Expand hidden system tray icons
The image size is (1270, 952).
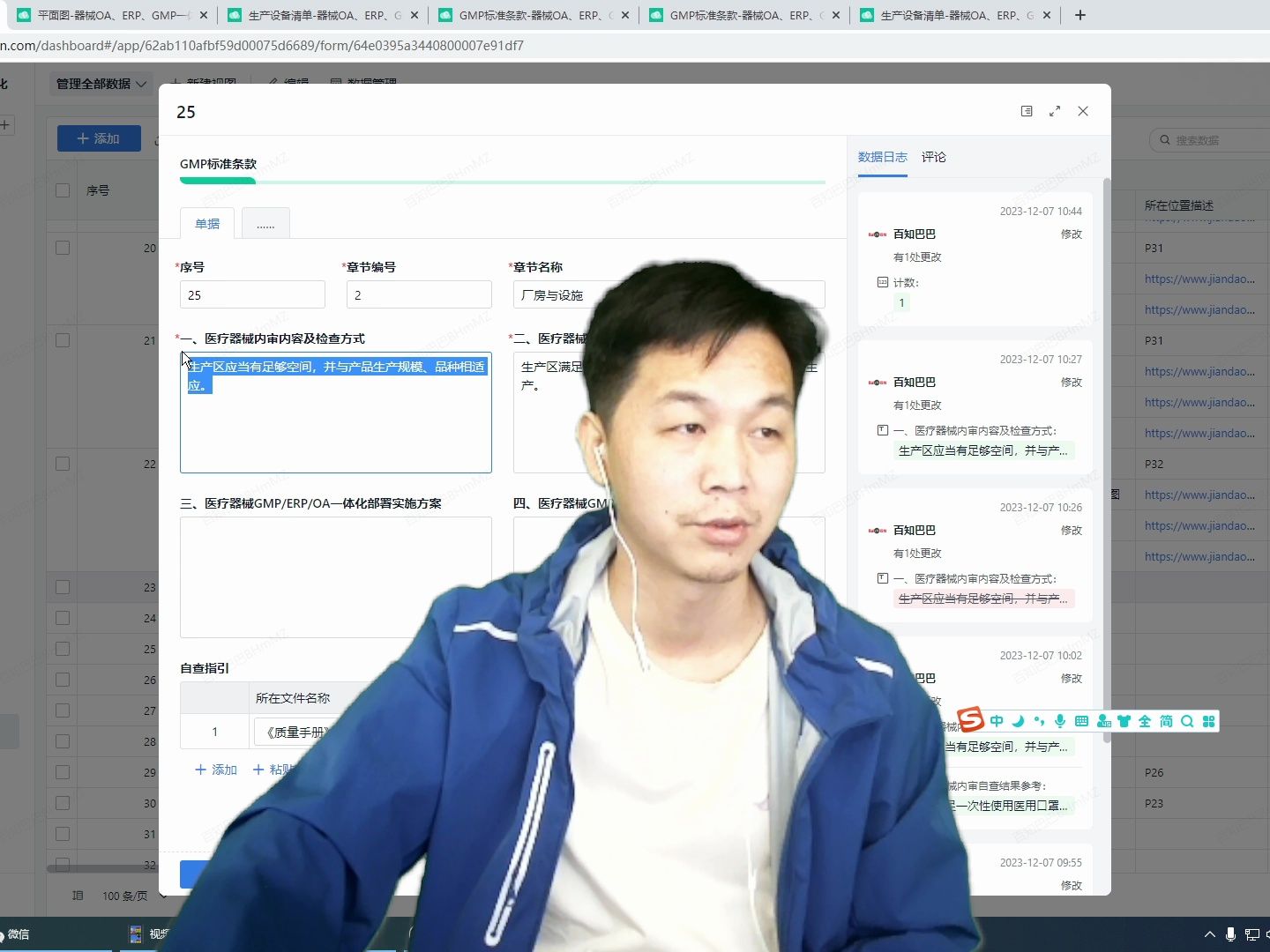point(1210,933)
